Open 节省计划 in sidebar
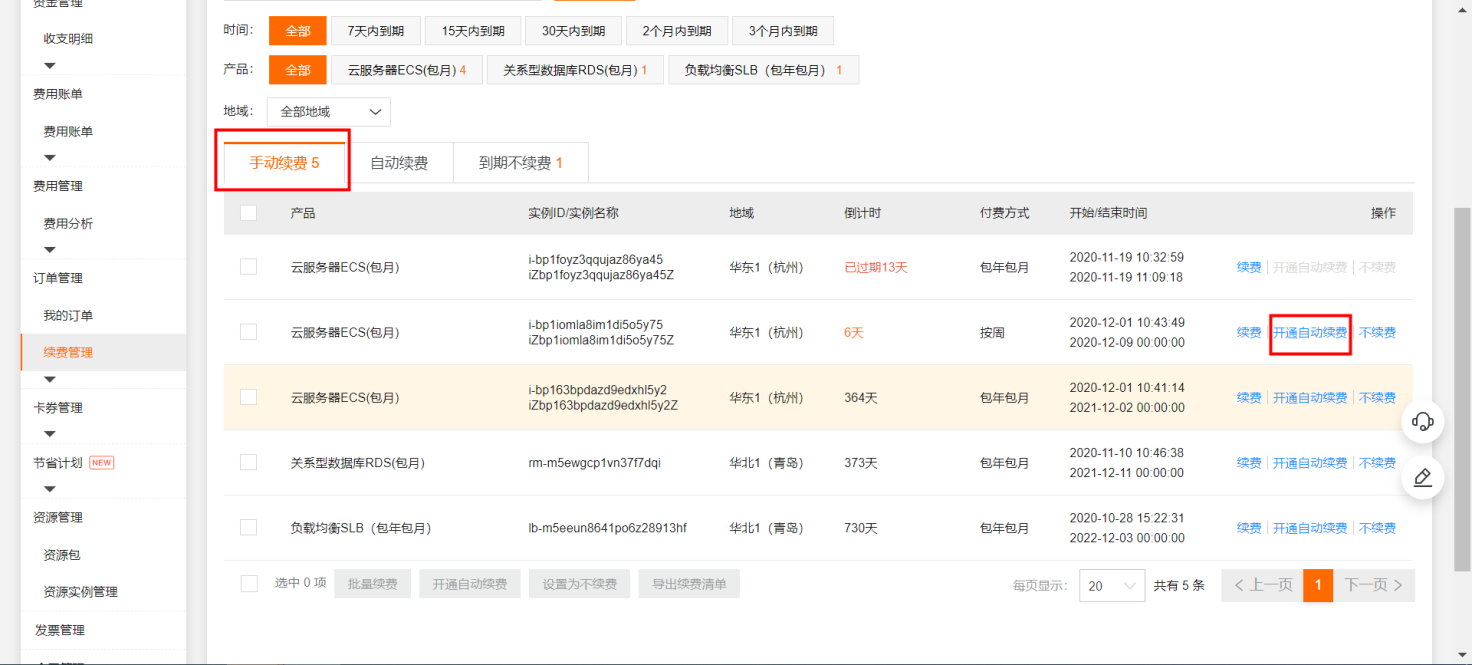The width and height of the screenshot is (1472, 665). (58, 462)
